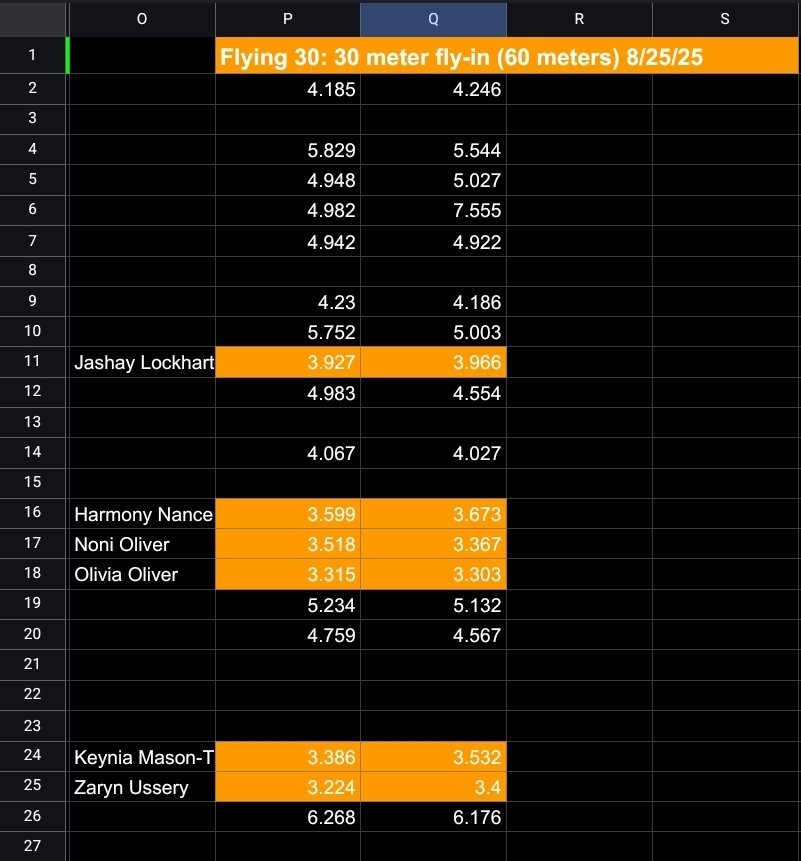Viewport: 801px width, 861px height.
Task: Select row 1 header
Action: [32, 55]
